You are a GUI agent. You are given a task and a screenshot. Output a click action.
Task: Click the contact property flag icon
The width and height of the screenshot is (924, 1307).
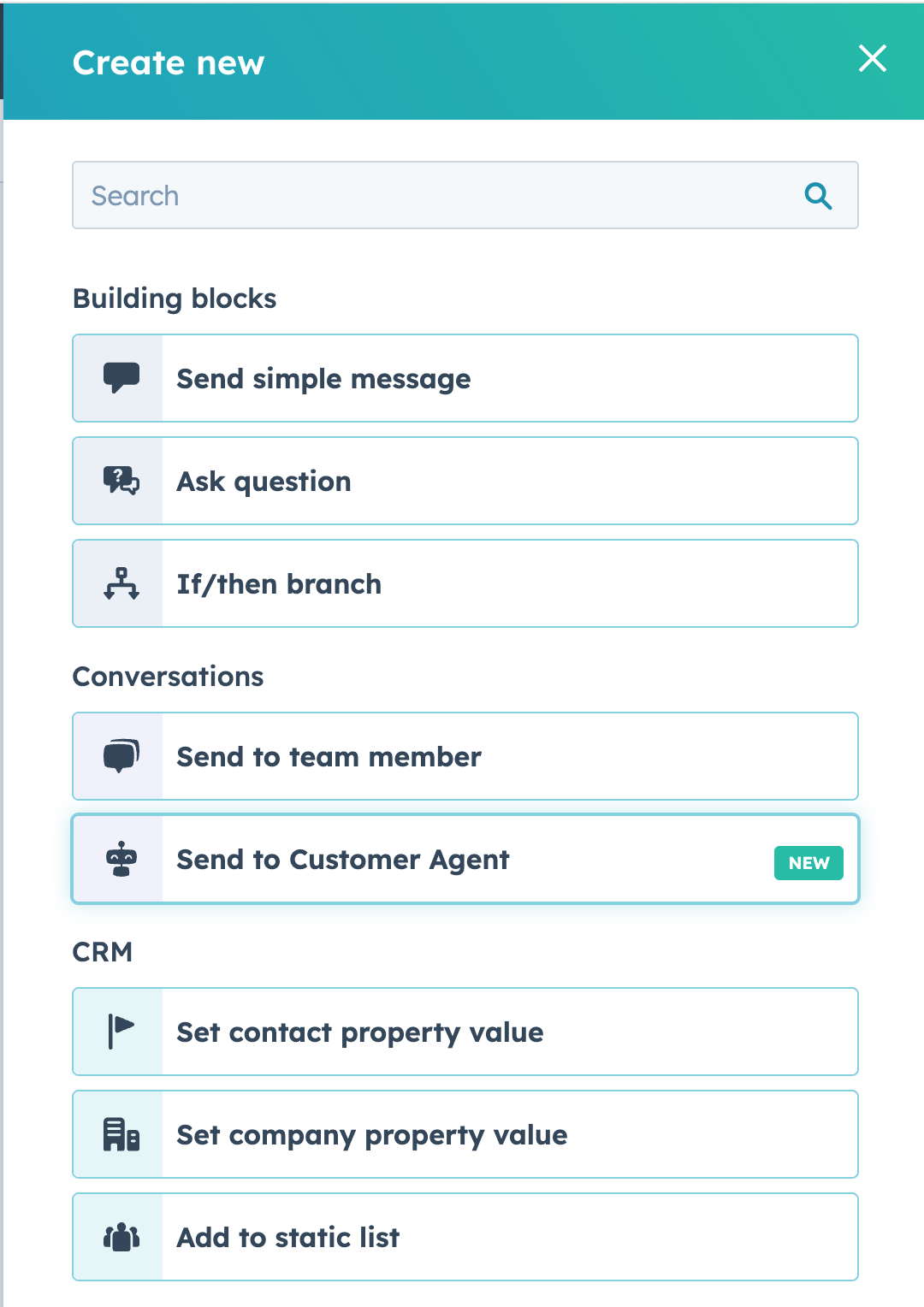[x=121, y=1032]
